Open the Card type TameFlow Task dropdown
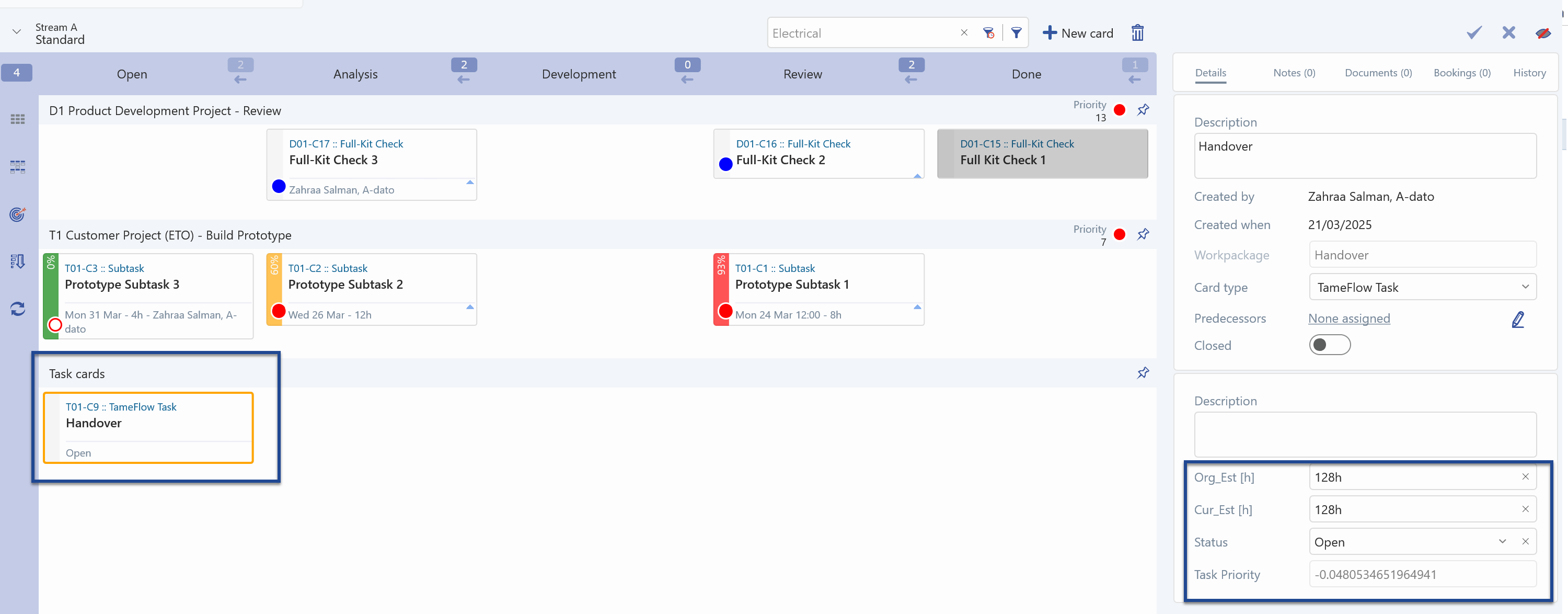The height and width of the screenshot is (614, 1568). point(1423,287)
